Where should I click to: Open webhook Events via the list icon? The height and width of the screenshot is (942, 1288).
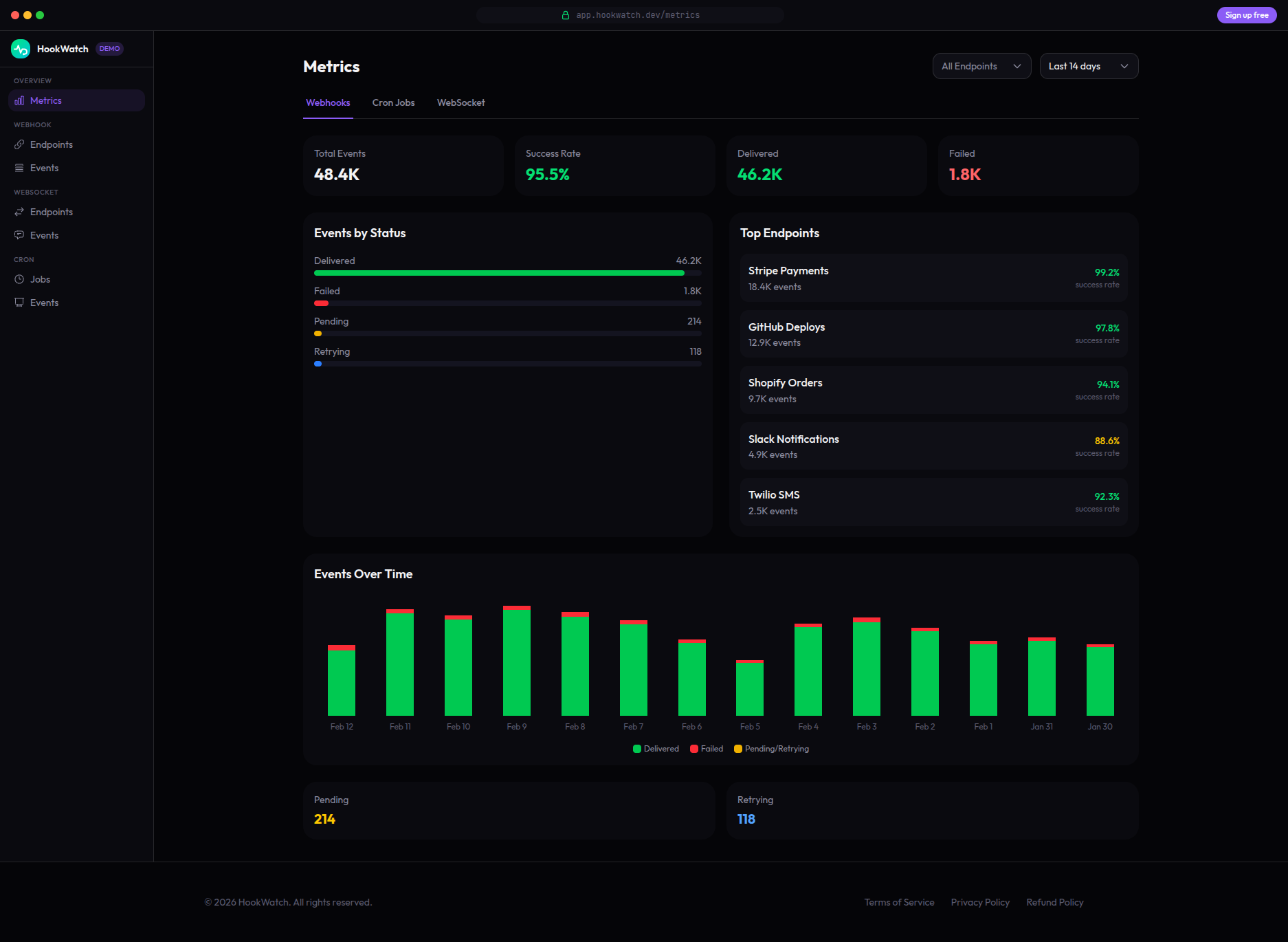coord(20,168)
